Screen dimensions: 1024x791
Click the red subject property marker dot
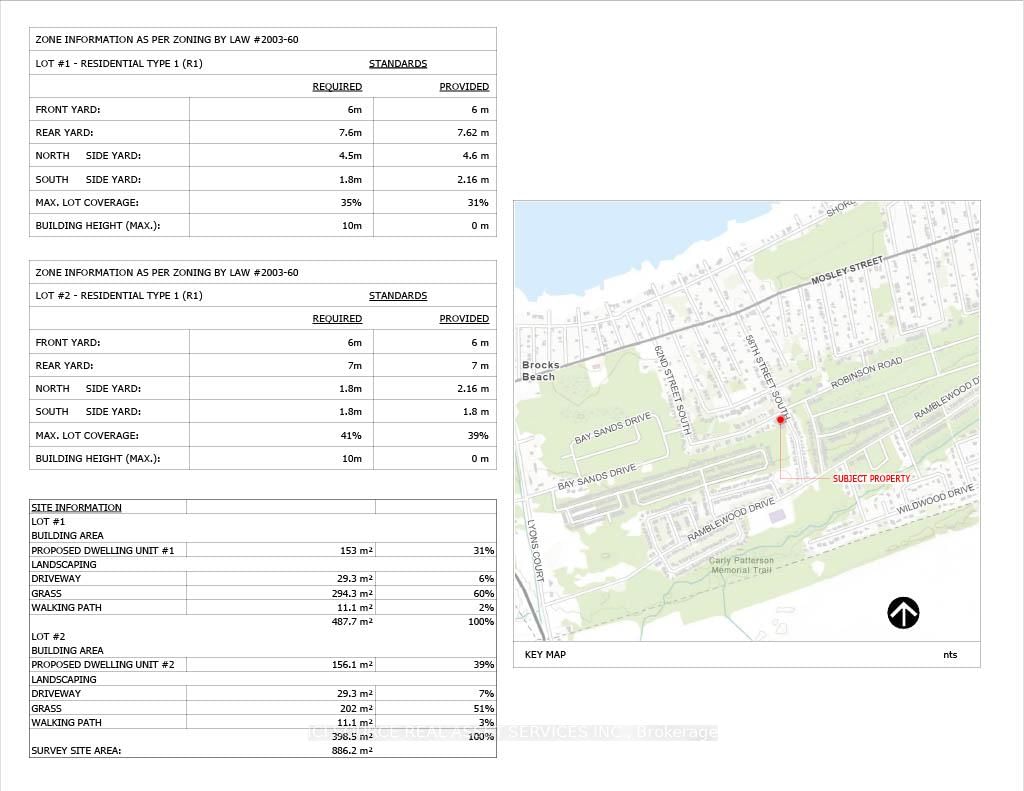[780, 420]
